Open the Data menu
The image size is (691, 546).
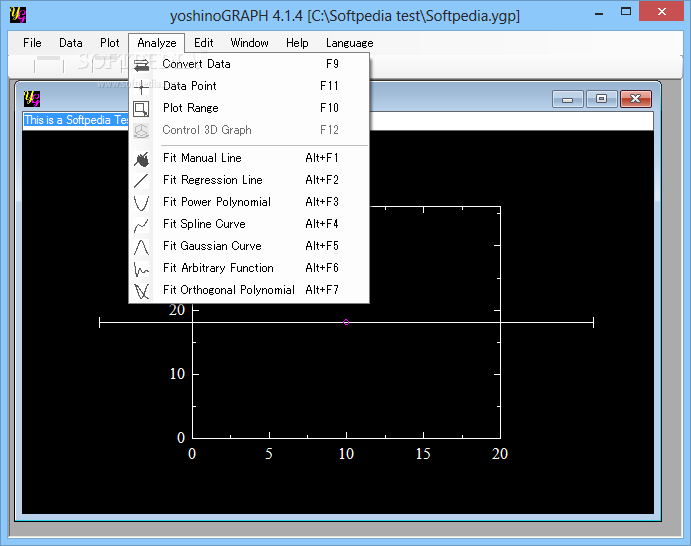[71, 43]
